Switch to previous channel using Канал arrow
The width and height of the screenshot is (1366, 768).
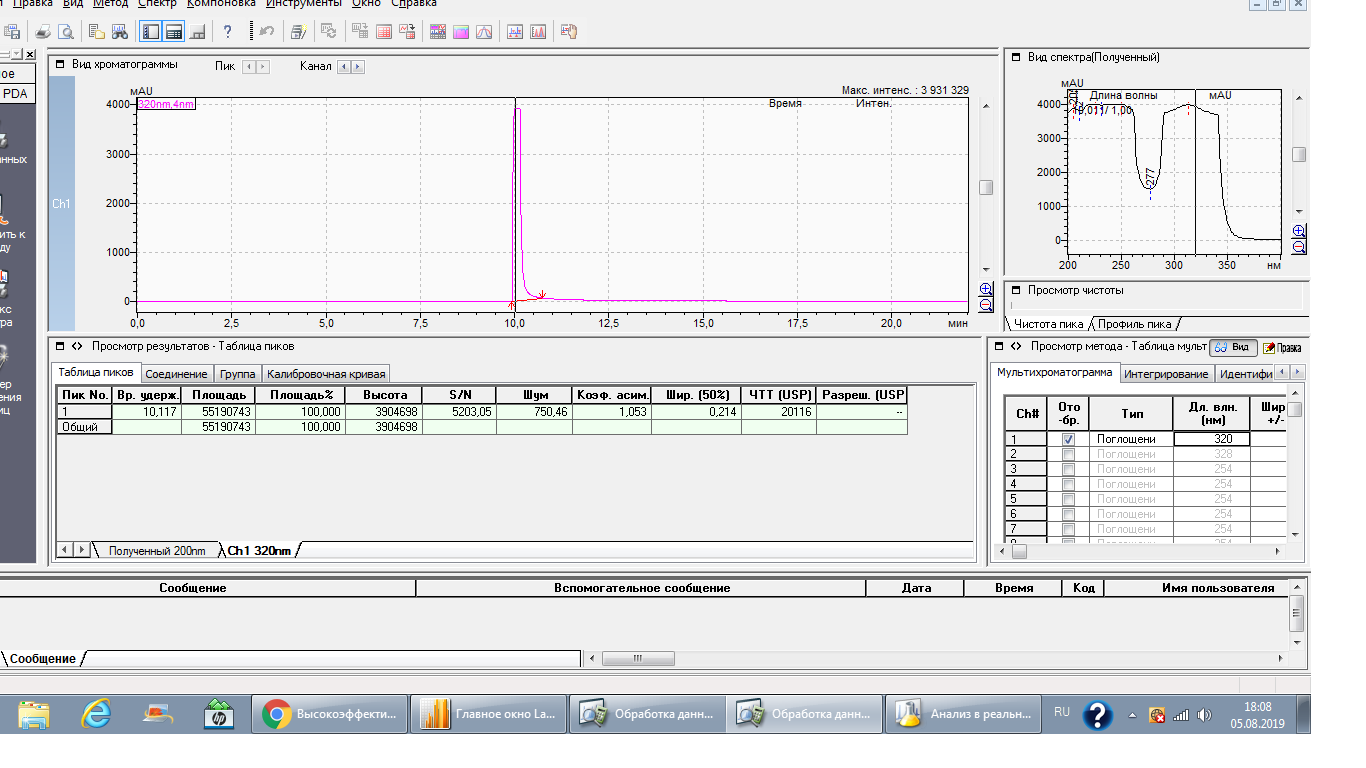point(343,67)
